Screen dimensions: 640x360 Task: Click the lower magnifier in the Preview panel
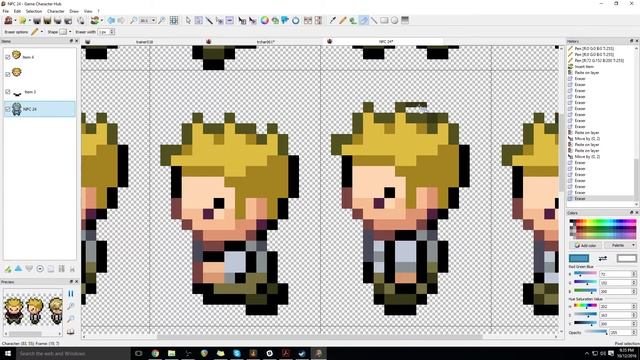(71, 319)
